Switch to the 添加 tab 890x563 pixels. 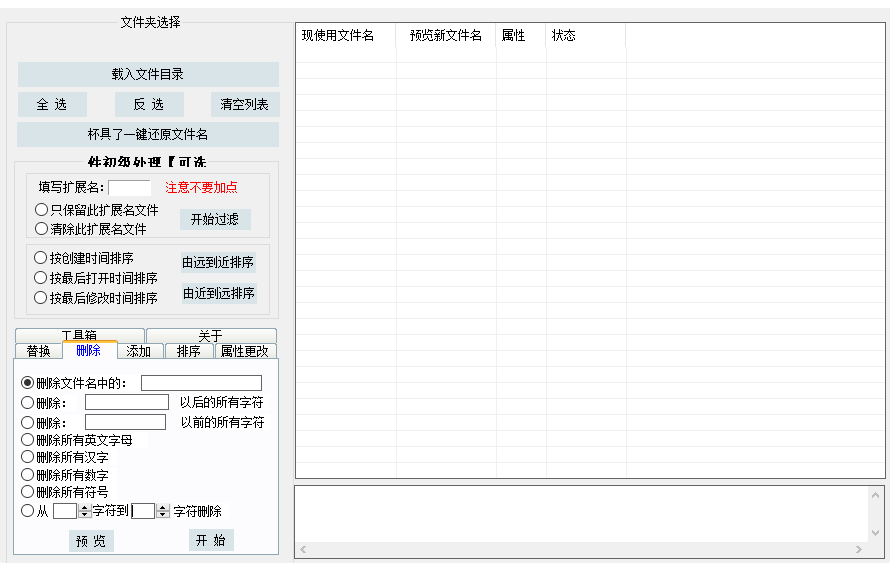click(x=139, y=351)
